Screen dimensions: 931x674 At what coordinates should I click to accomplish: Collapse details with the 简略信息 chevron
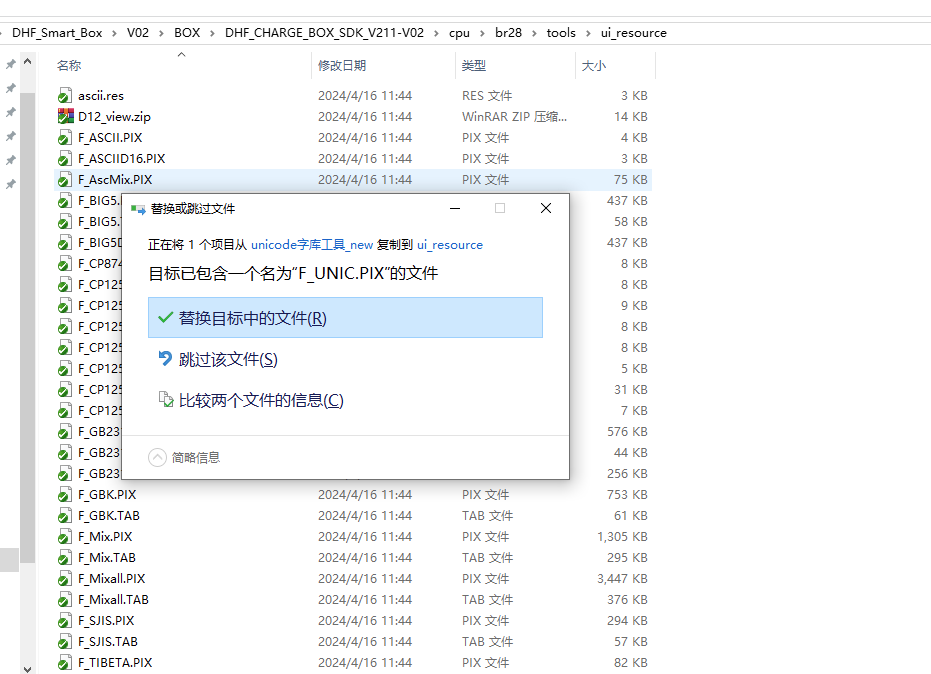tap(157, 457)
